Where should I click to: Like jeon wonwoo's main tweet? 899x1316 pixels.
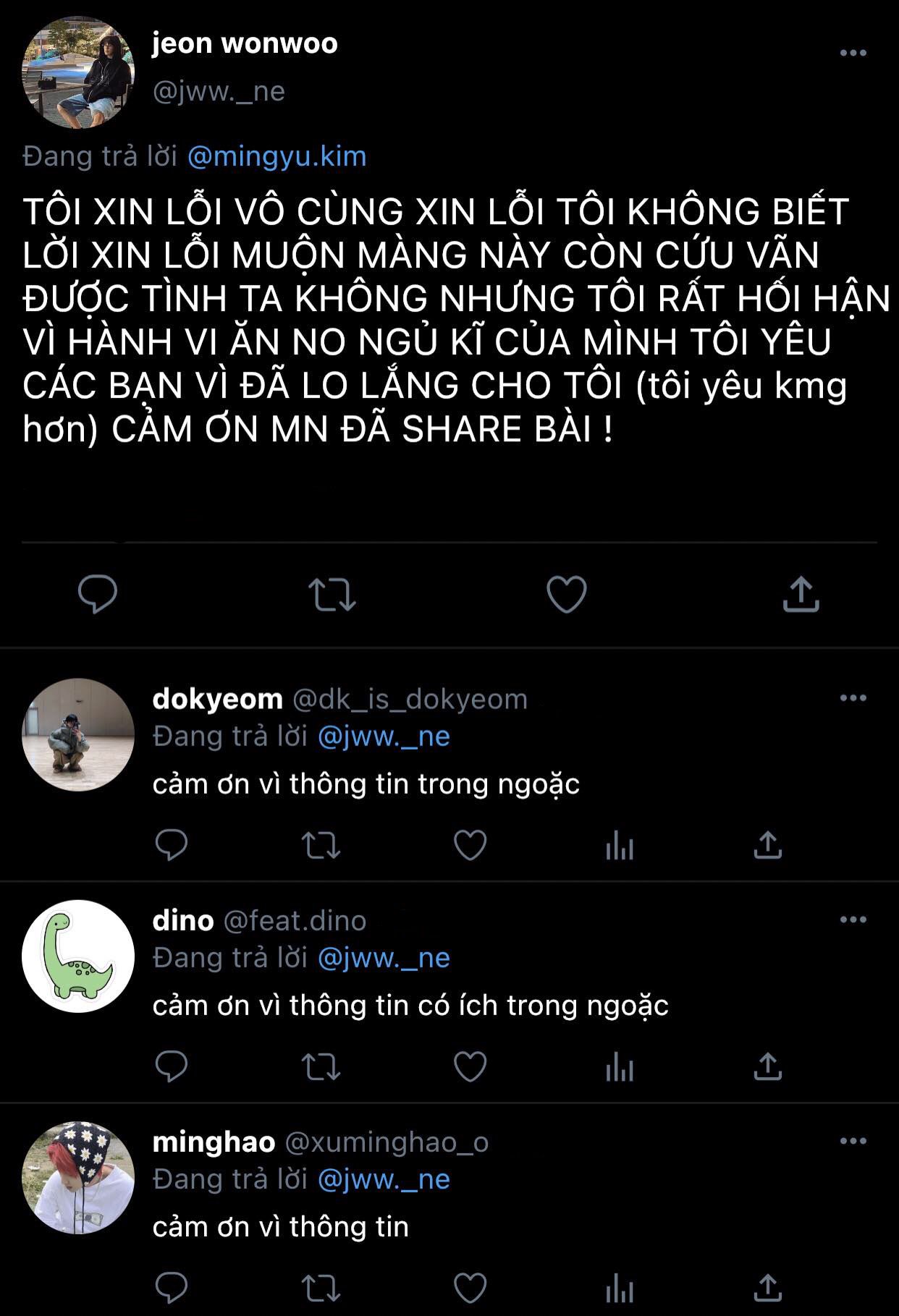[566, 595]
